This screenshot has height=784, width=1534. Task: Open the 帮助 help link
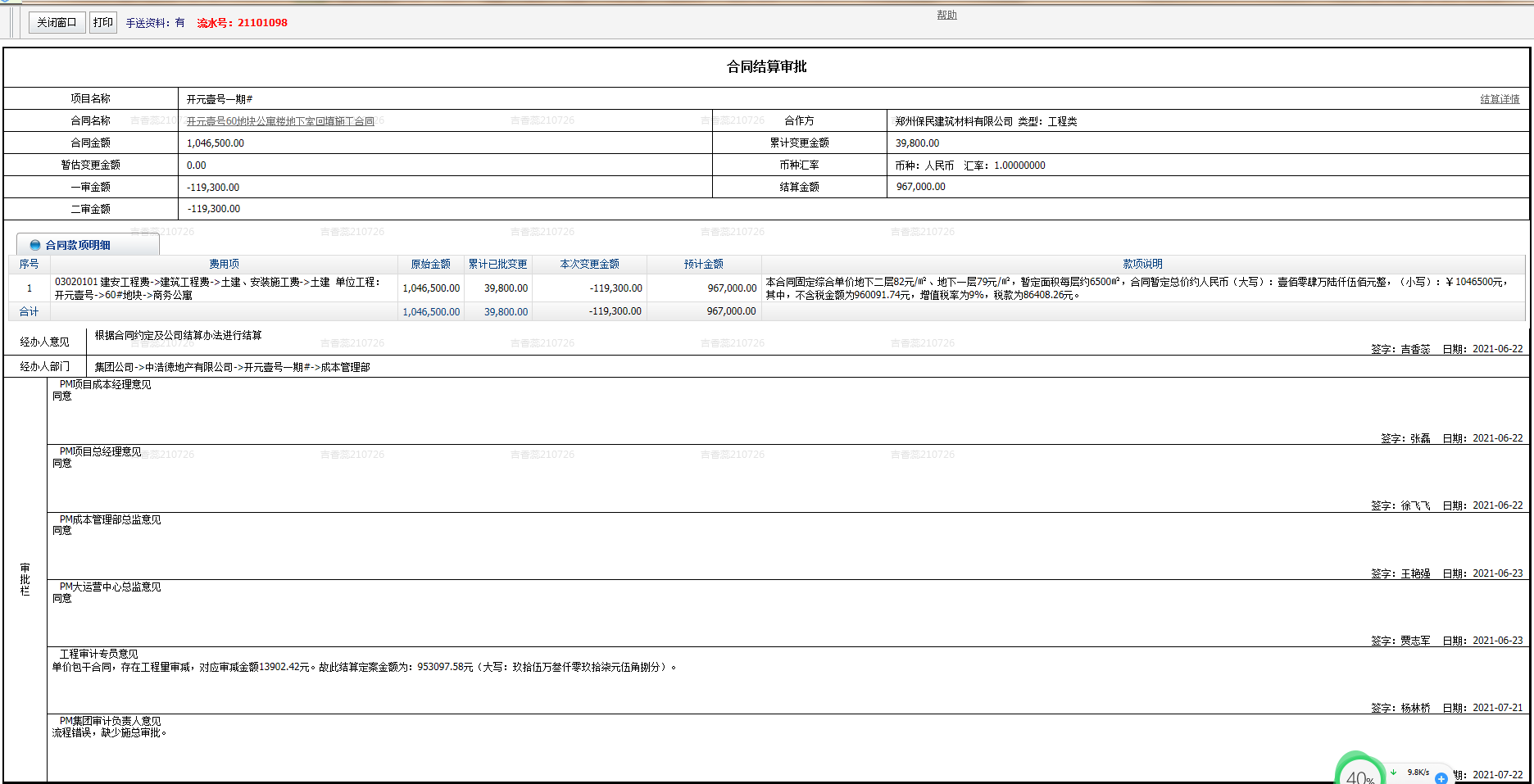[946, 15]
